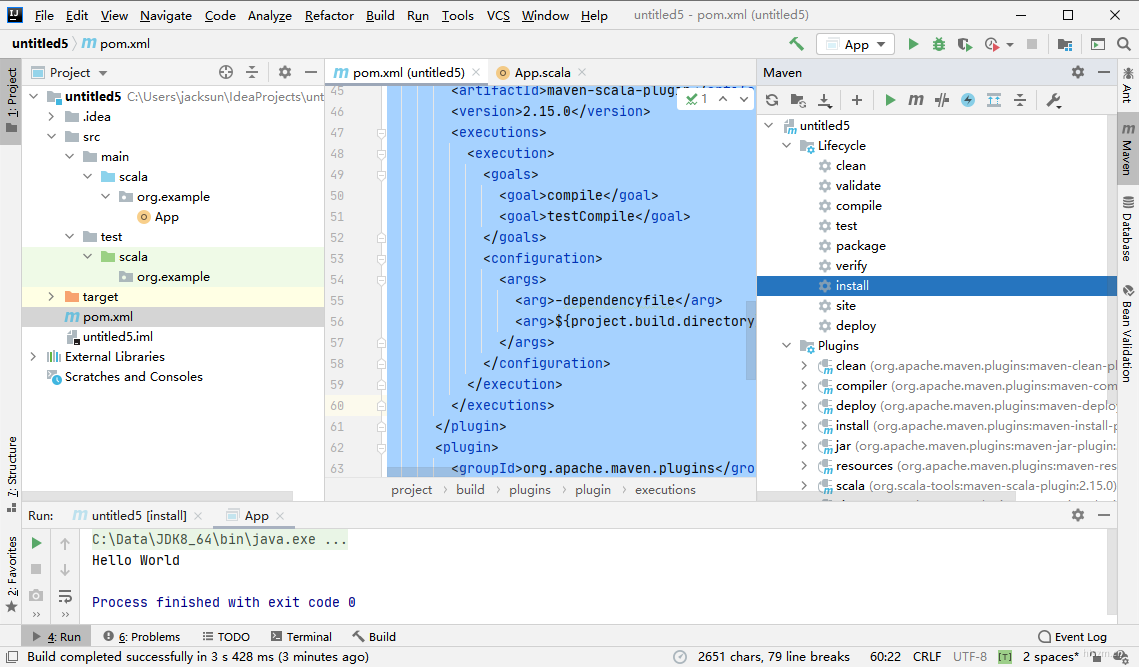Start debugging with the bug icon
This screenshot has width=1139, height=667.
pos(939,44)
